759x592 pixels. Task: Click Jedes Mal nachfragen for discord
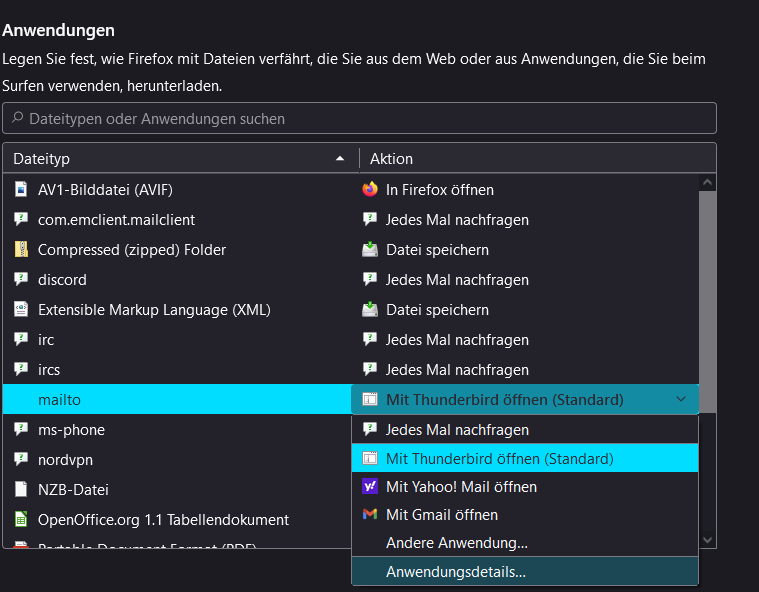point(457,280)
